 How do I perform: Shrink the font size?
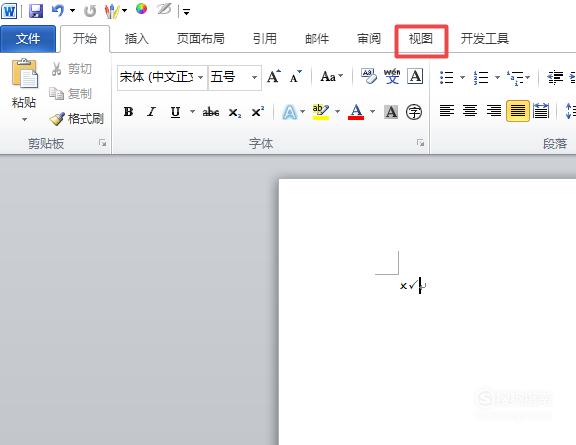coord(296,77)
